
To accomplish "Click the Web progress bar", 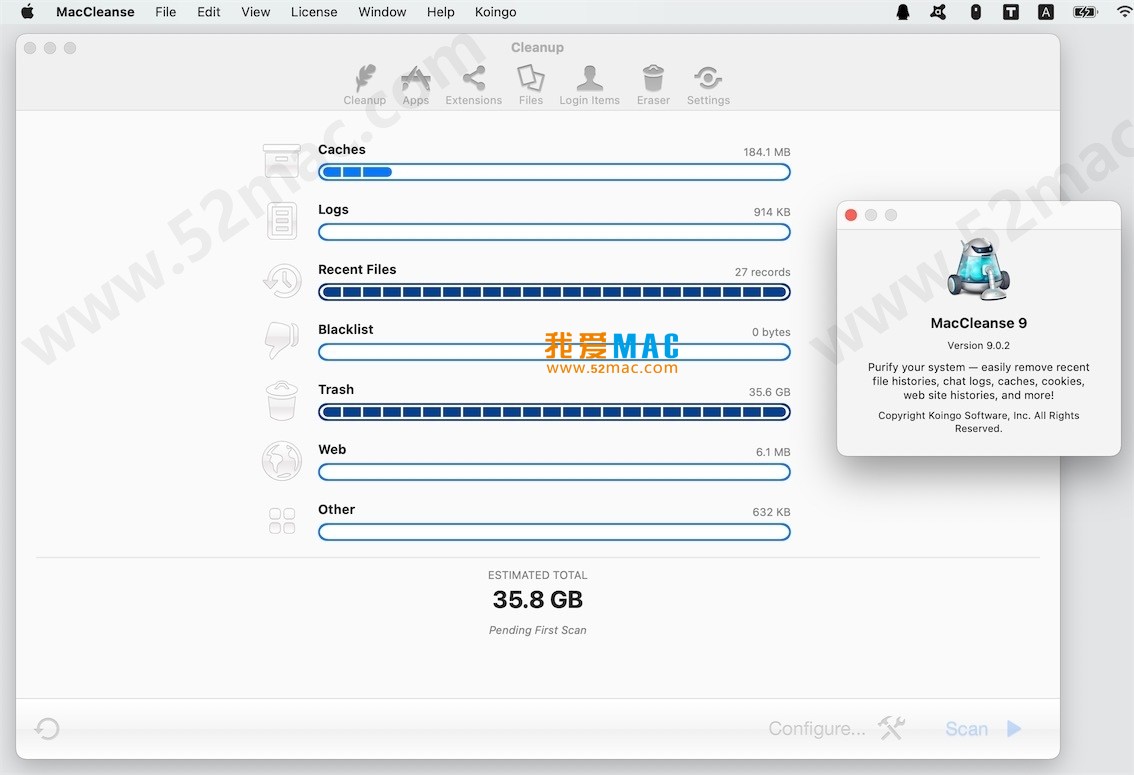I will [x=554, y=472].
